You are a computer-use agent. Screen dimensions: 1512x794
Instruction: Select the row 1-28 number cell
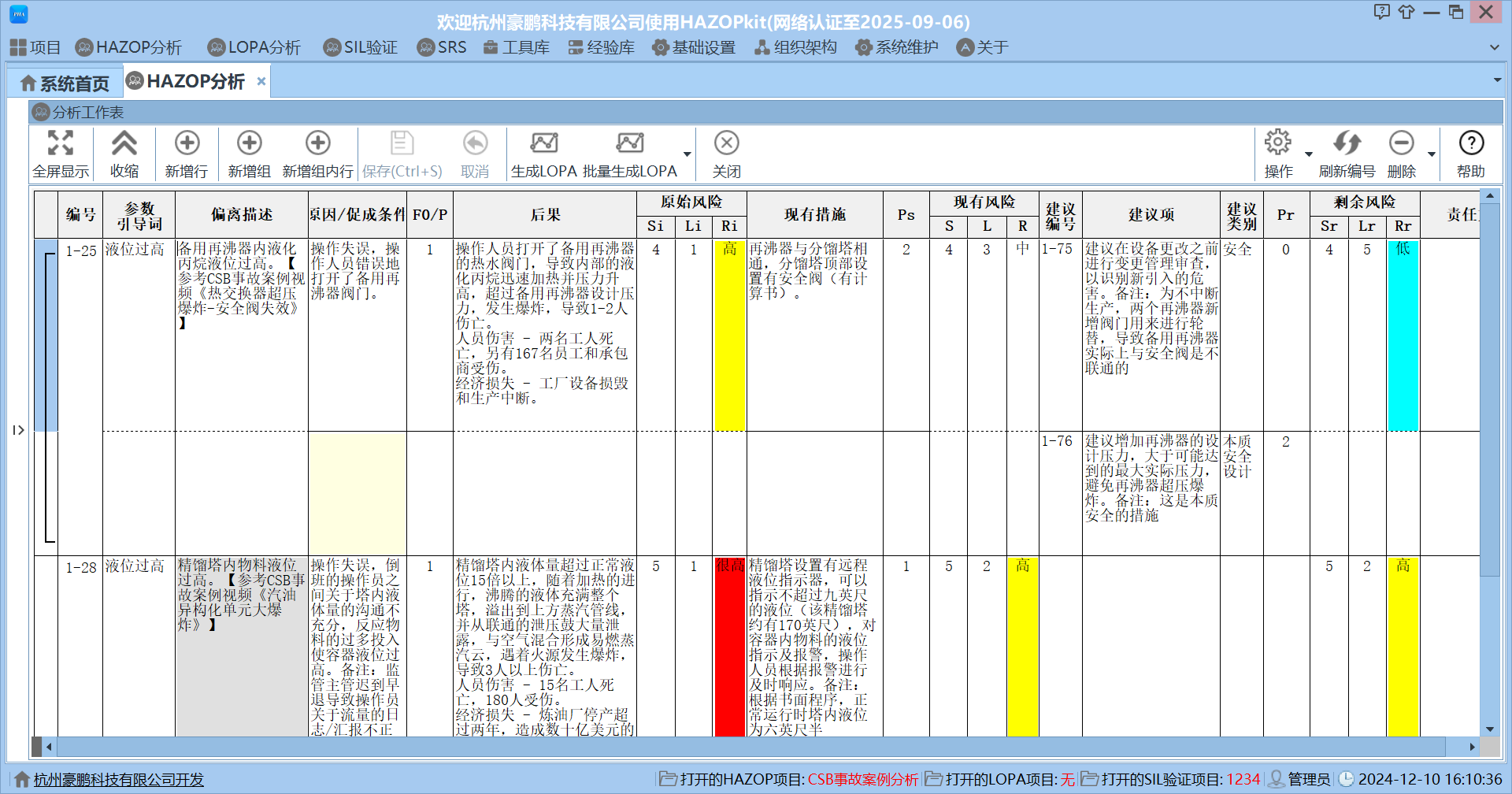click(x=80, y=647)
